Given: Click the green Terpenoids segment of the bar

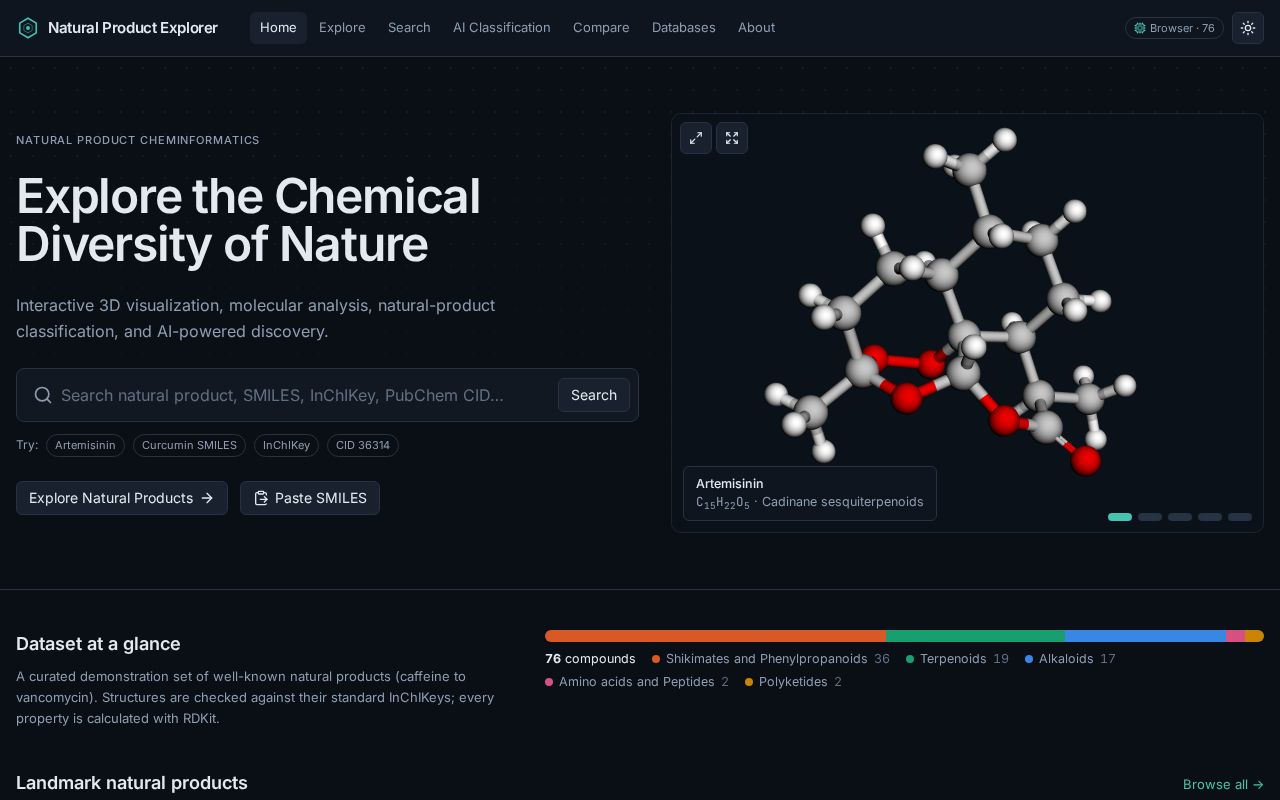Looking at the screenshot, I should point(975,636).
